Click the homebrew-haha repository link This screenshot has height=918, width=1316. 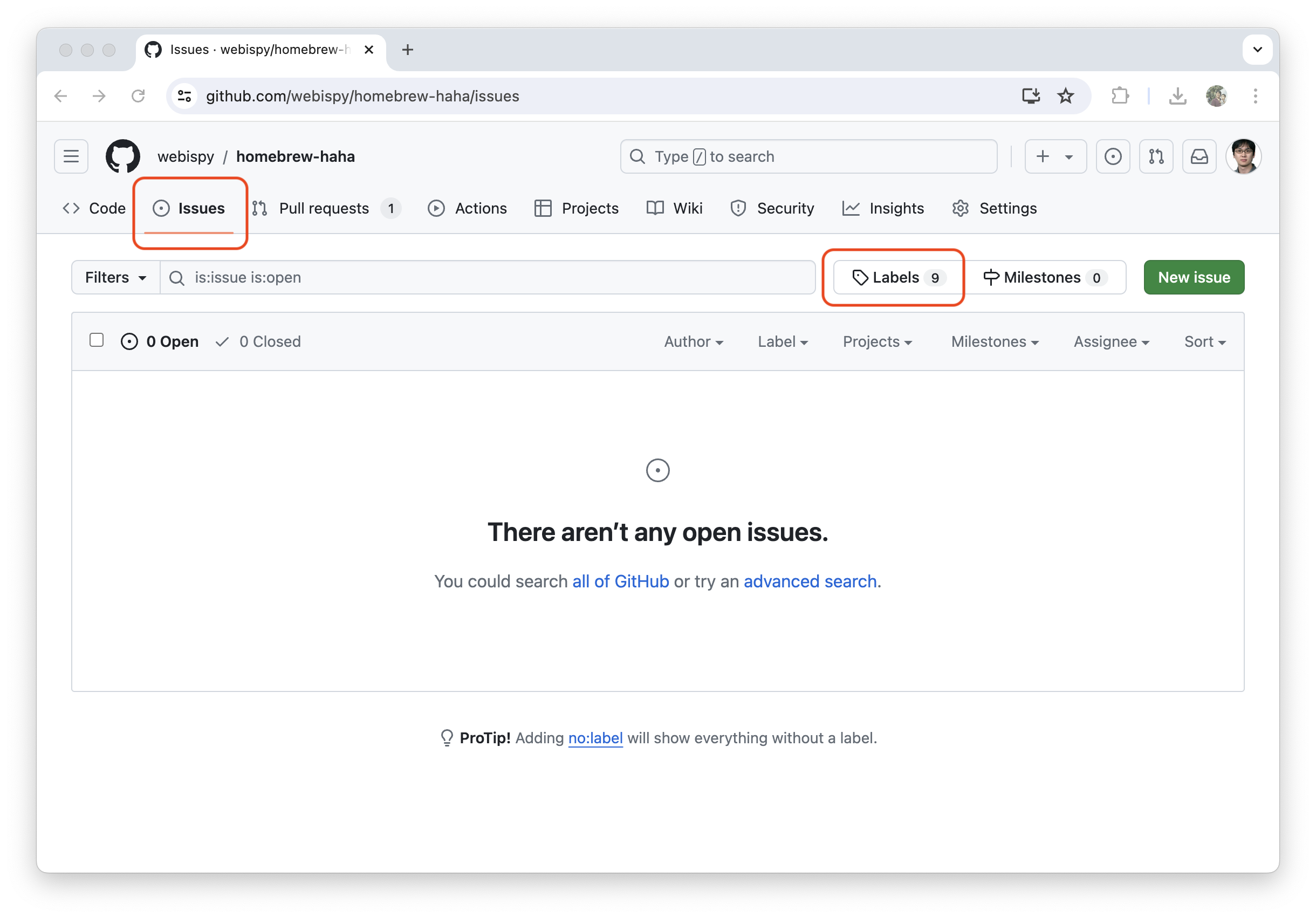coord(295,156)
